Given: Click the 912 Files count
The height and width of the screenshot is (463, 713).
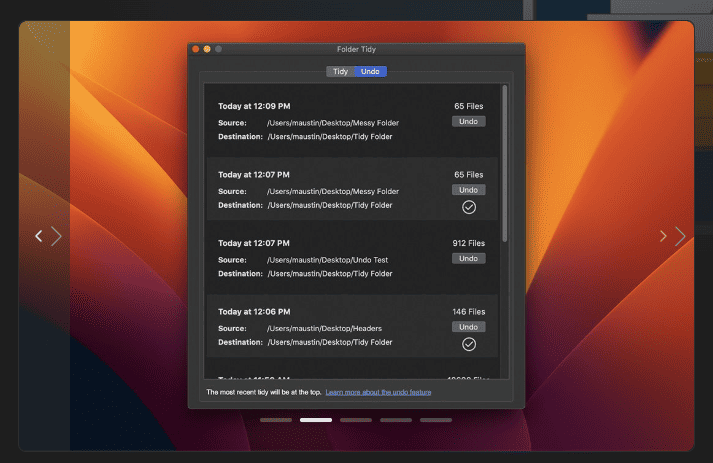Looking at the screenshot, I should [x=469, y=243].
